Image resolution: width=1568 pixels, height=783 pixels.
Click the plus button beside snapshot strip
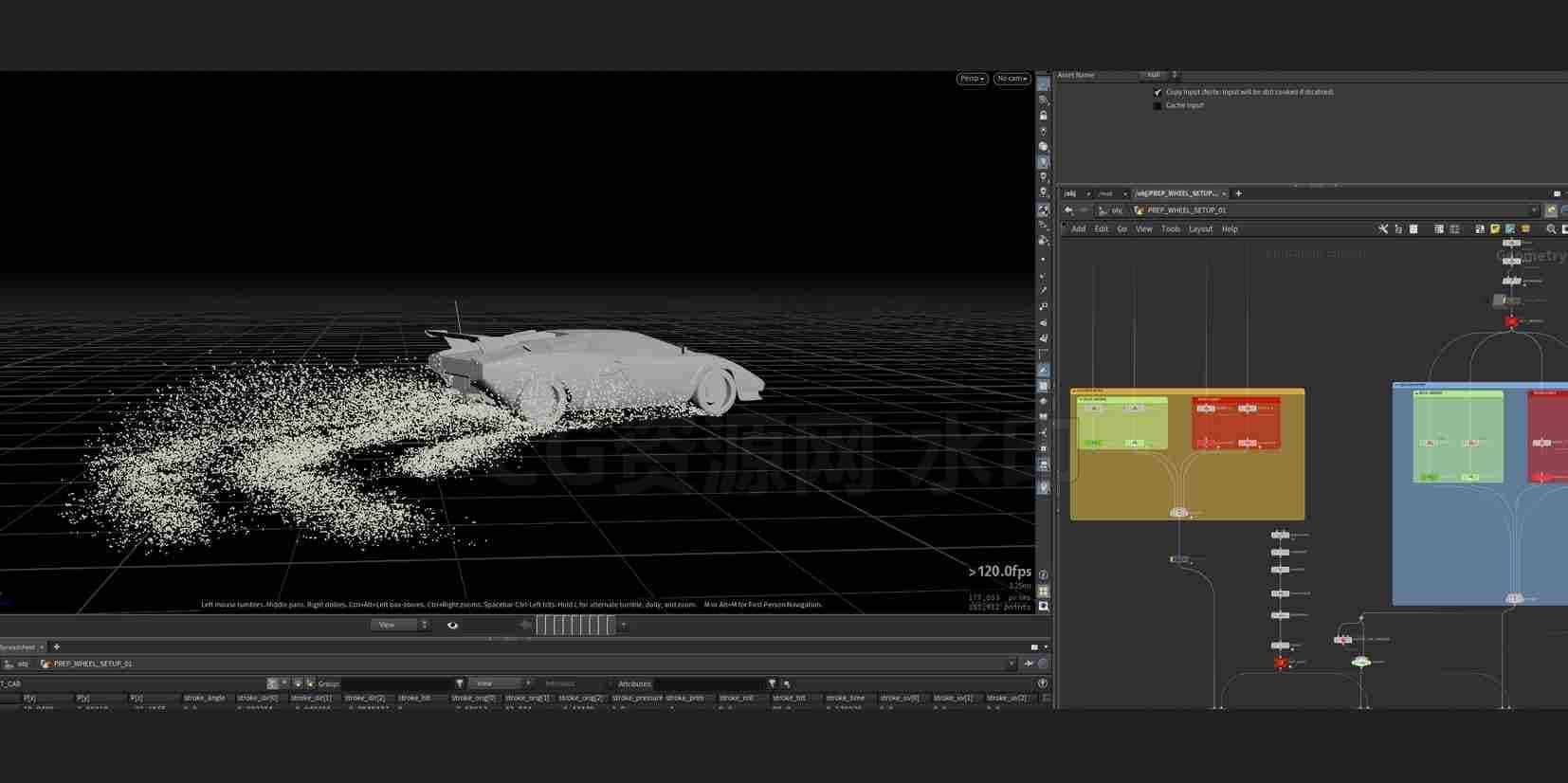[x=623, y=625]
